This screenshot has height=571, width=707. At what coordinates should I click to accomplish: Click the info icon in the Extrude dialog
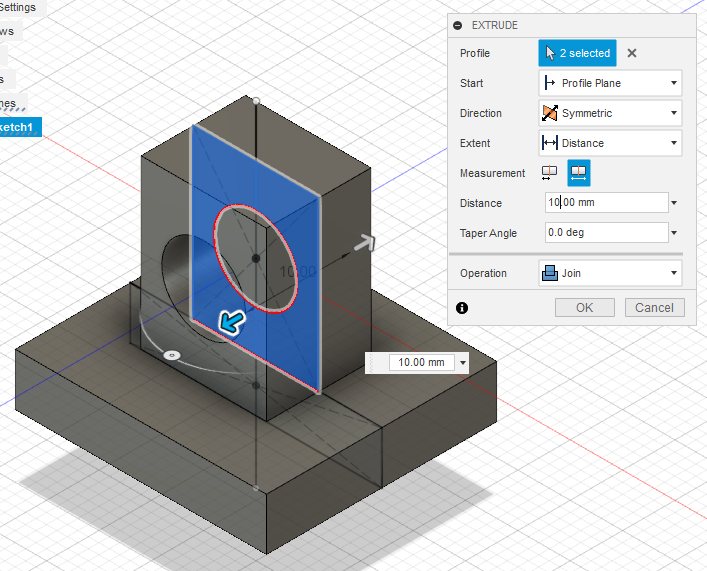click(x=462, y=308)
